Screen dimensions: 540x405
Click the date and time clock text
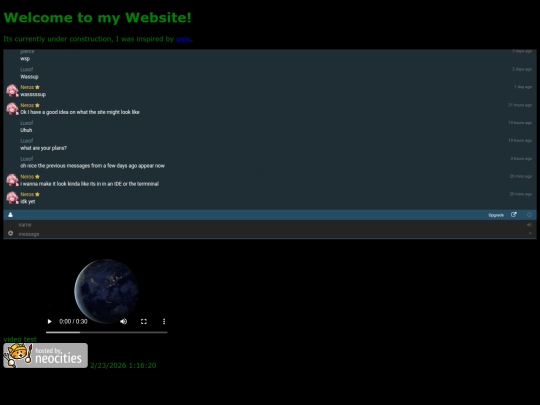[123, 365]
